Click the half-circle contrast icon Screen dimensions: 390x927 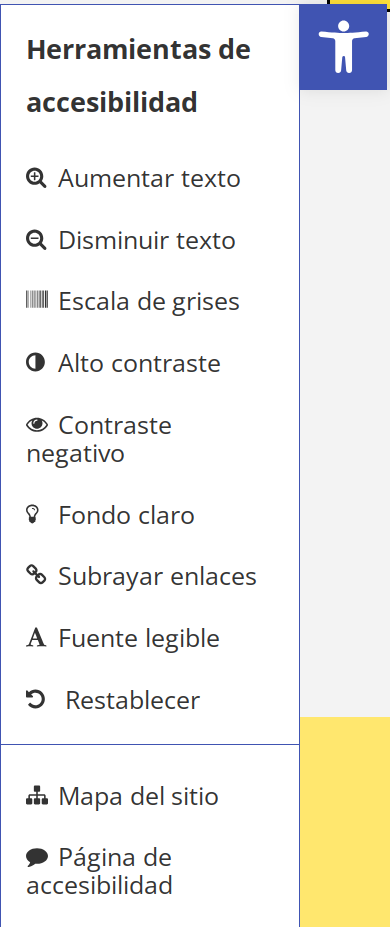[35, 362]
